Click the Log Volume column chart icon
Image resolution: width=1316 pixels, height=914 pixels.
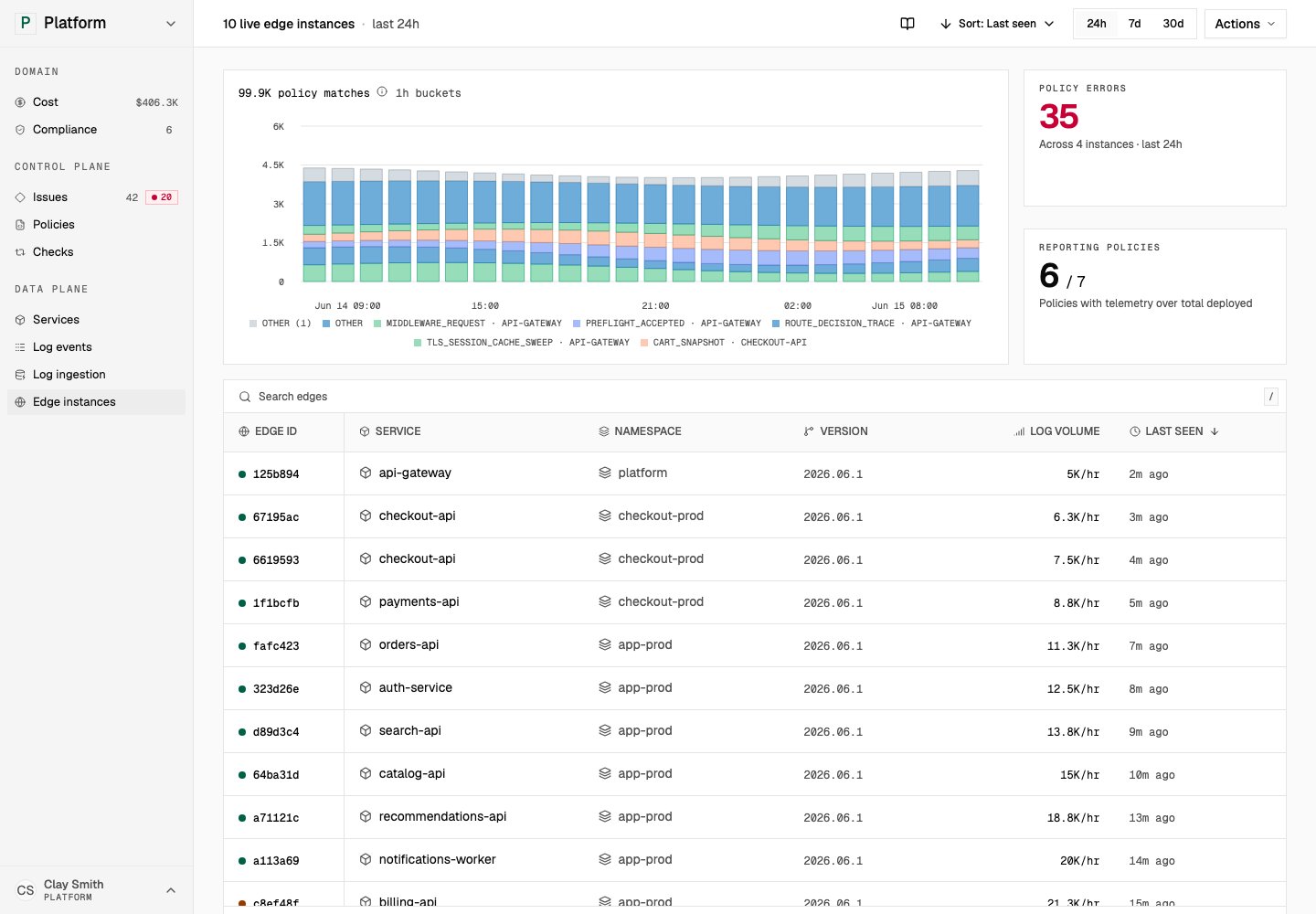pos(1019,431)
